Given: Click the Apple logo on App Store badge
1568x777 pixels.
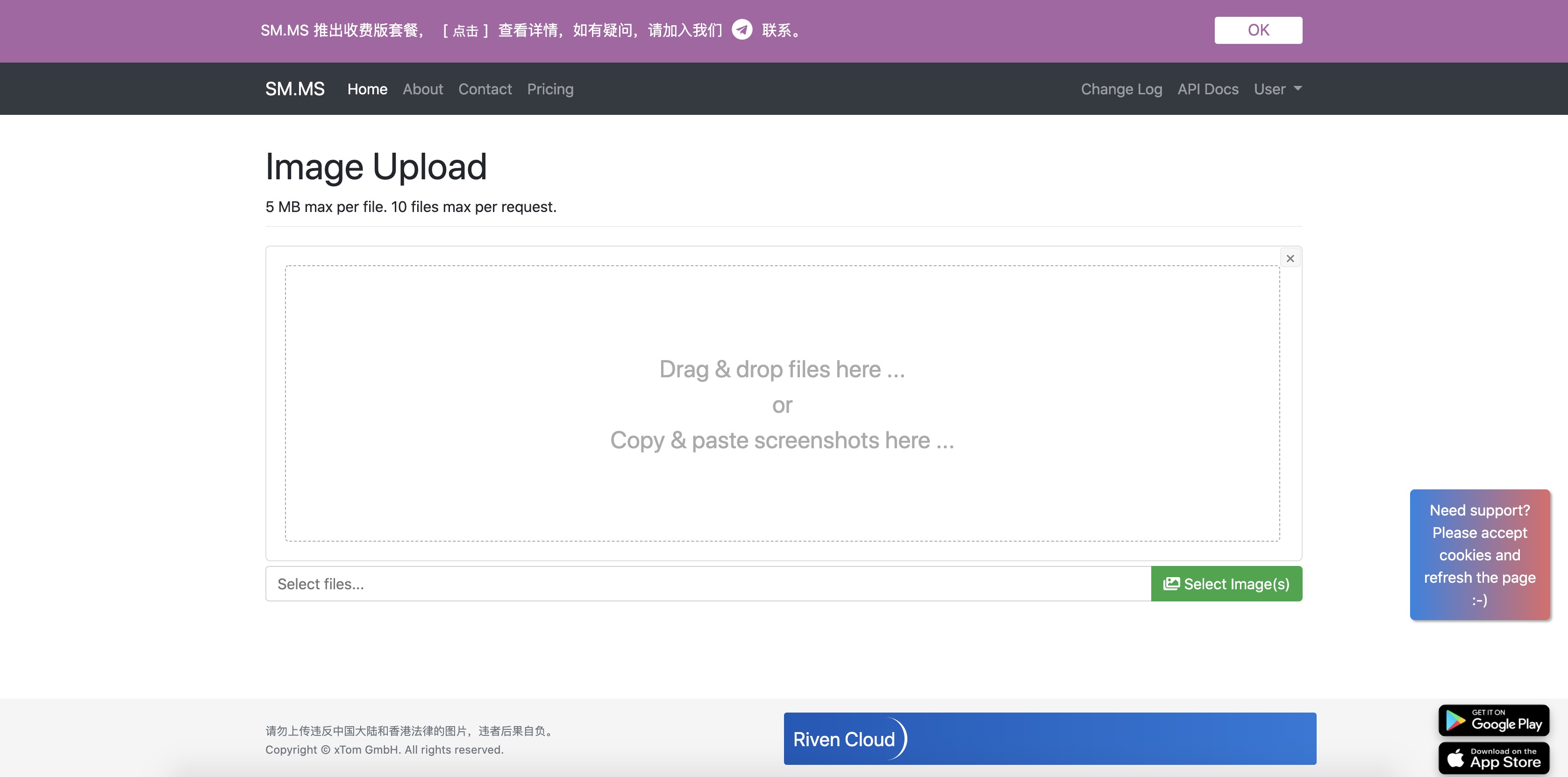Looking at the screenshot, I should (1455, 758).
